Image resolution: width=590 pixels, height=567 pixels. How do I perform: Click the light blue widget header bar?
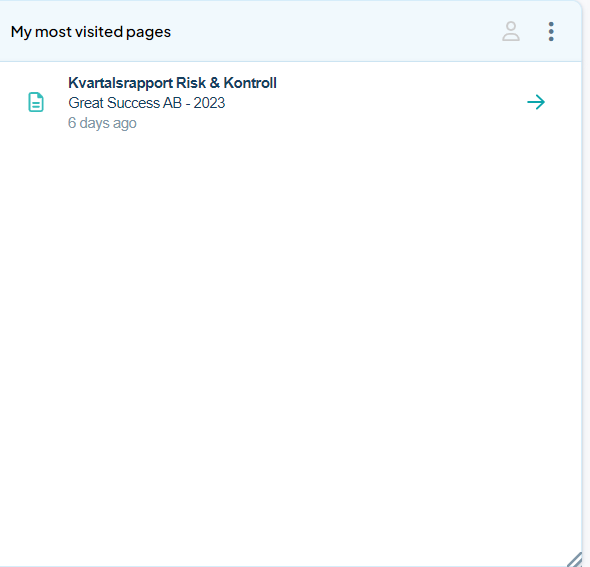[x=290, y=31]
